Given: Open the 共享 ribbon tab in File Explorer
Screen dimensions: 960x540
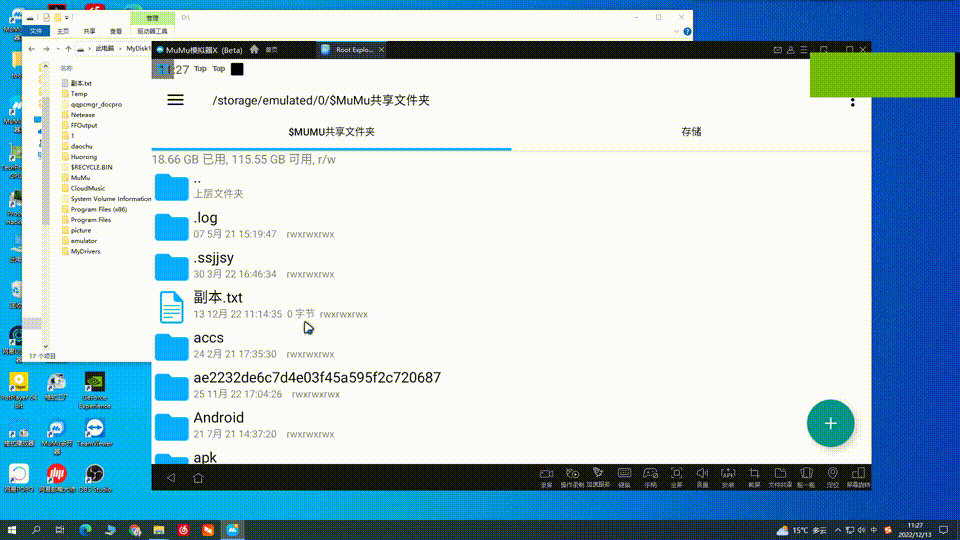Looking at the screenshot, I should (89, 31).
